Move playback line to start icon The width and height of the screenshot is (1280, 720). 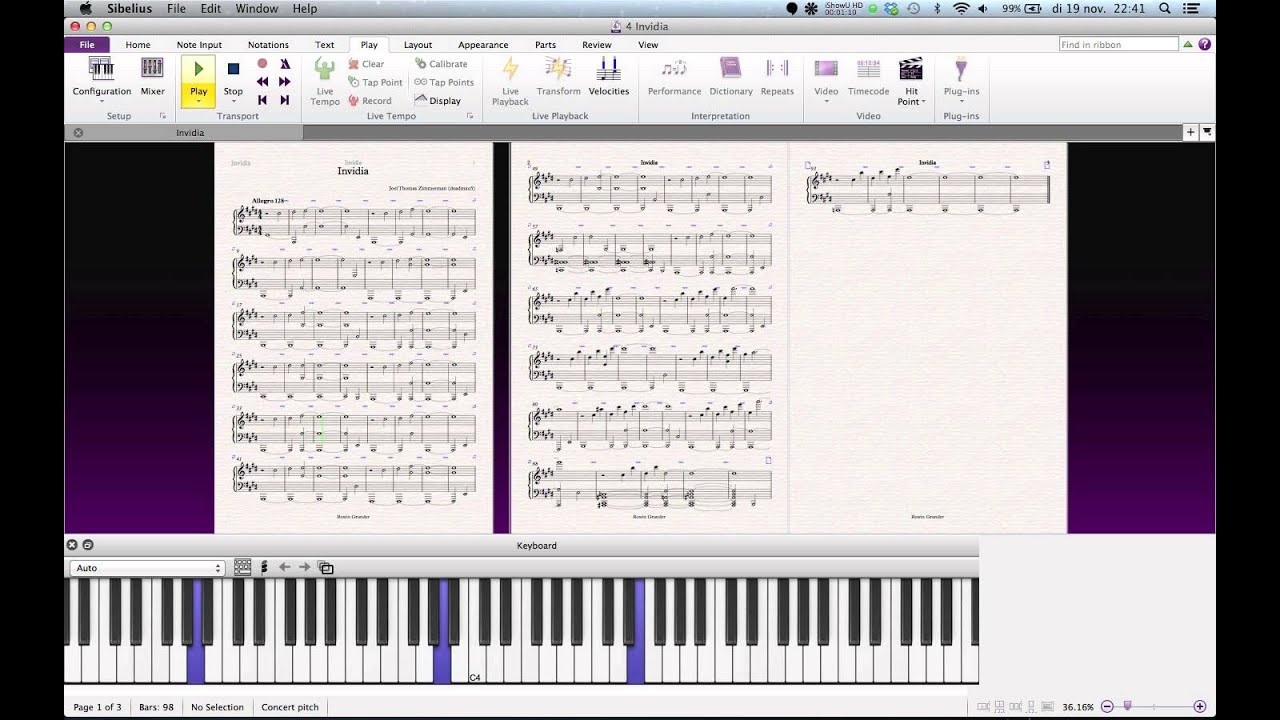click(262, 100)
